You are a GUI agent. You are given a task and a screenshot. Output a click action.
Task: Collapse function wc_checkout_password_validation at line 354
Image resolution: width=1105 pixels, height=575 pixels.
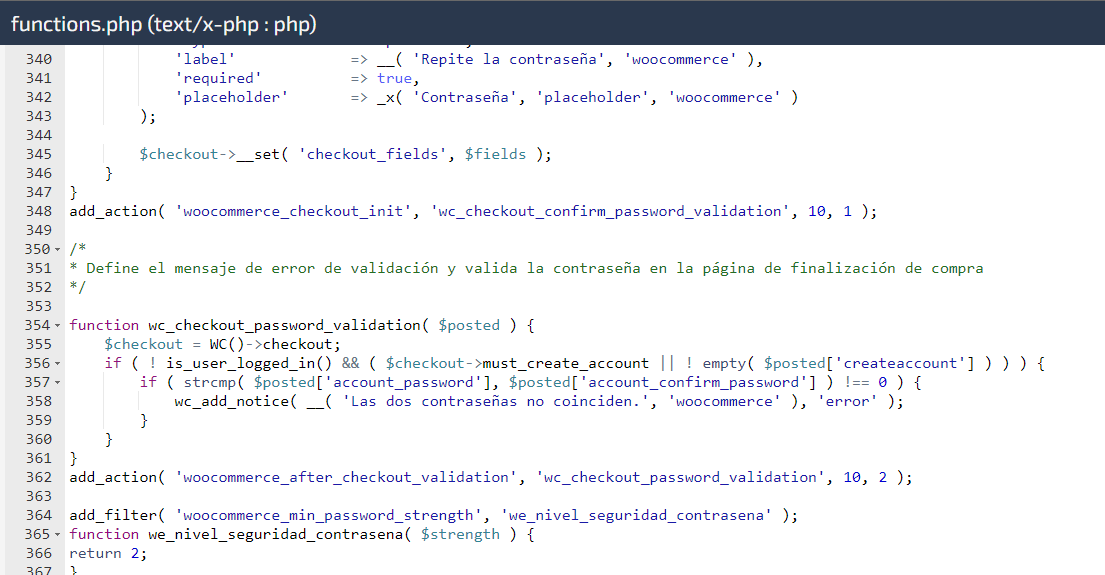click(x=58, y=326)
